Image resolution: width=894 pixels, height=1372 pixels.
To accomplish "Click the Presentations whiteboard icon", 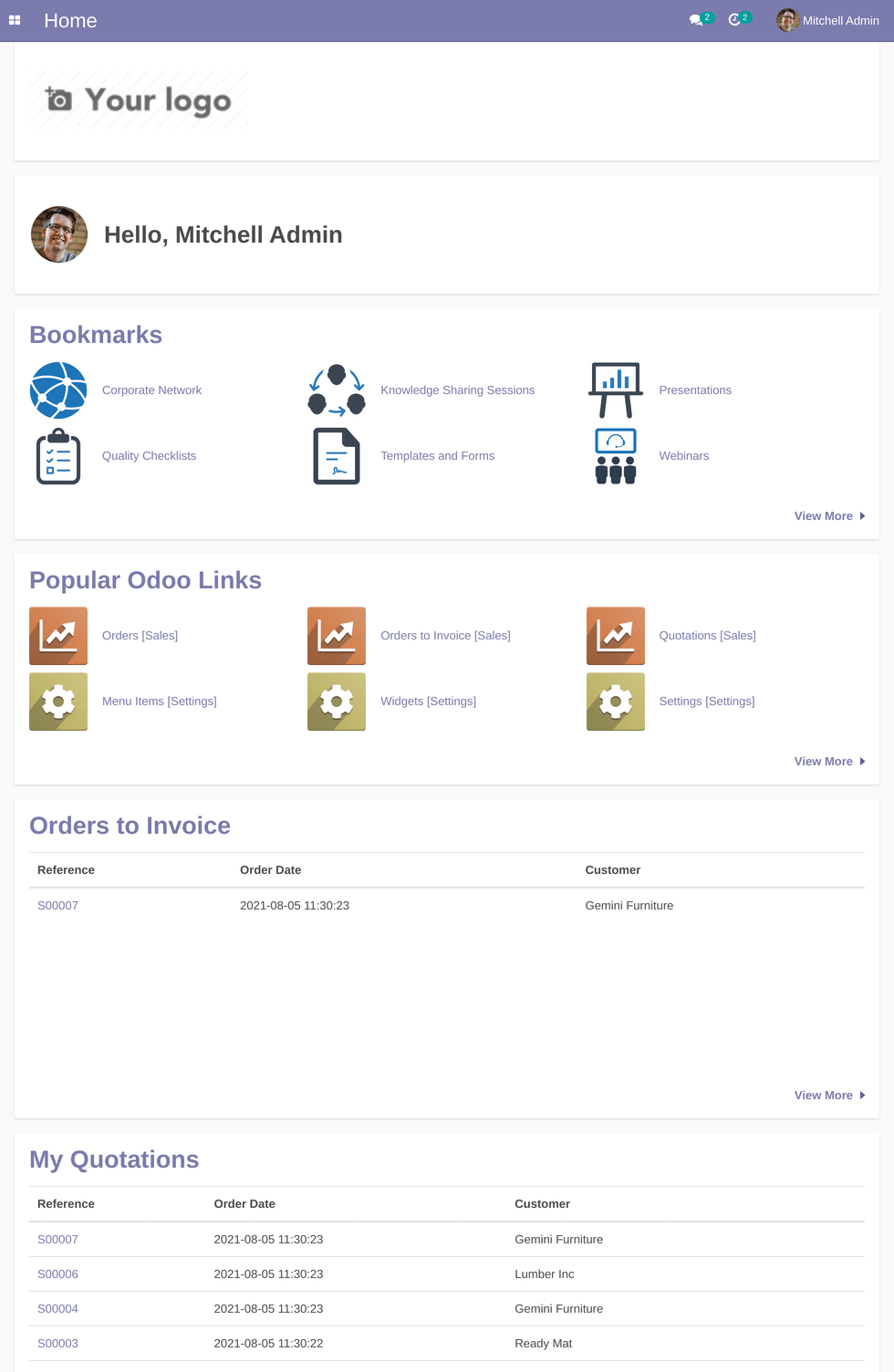I will 615,390.
